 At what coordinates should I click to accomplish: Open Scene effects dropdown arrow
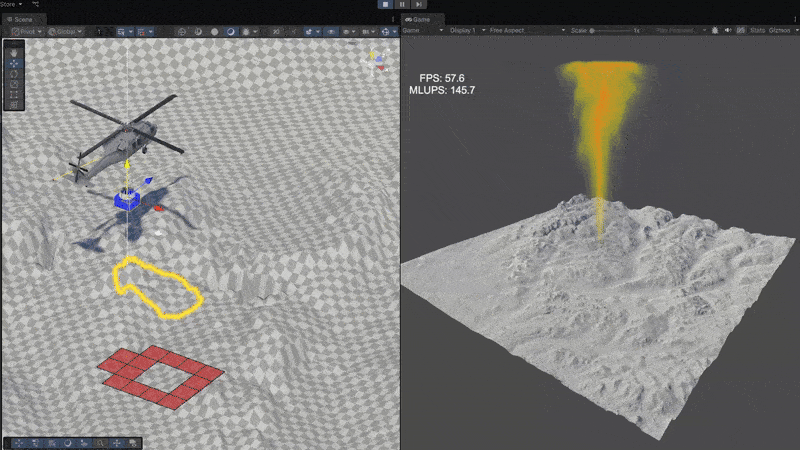pos(255,32)
